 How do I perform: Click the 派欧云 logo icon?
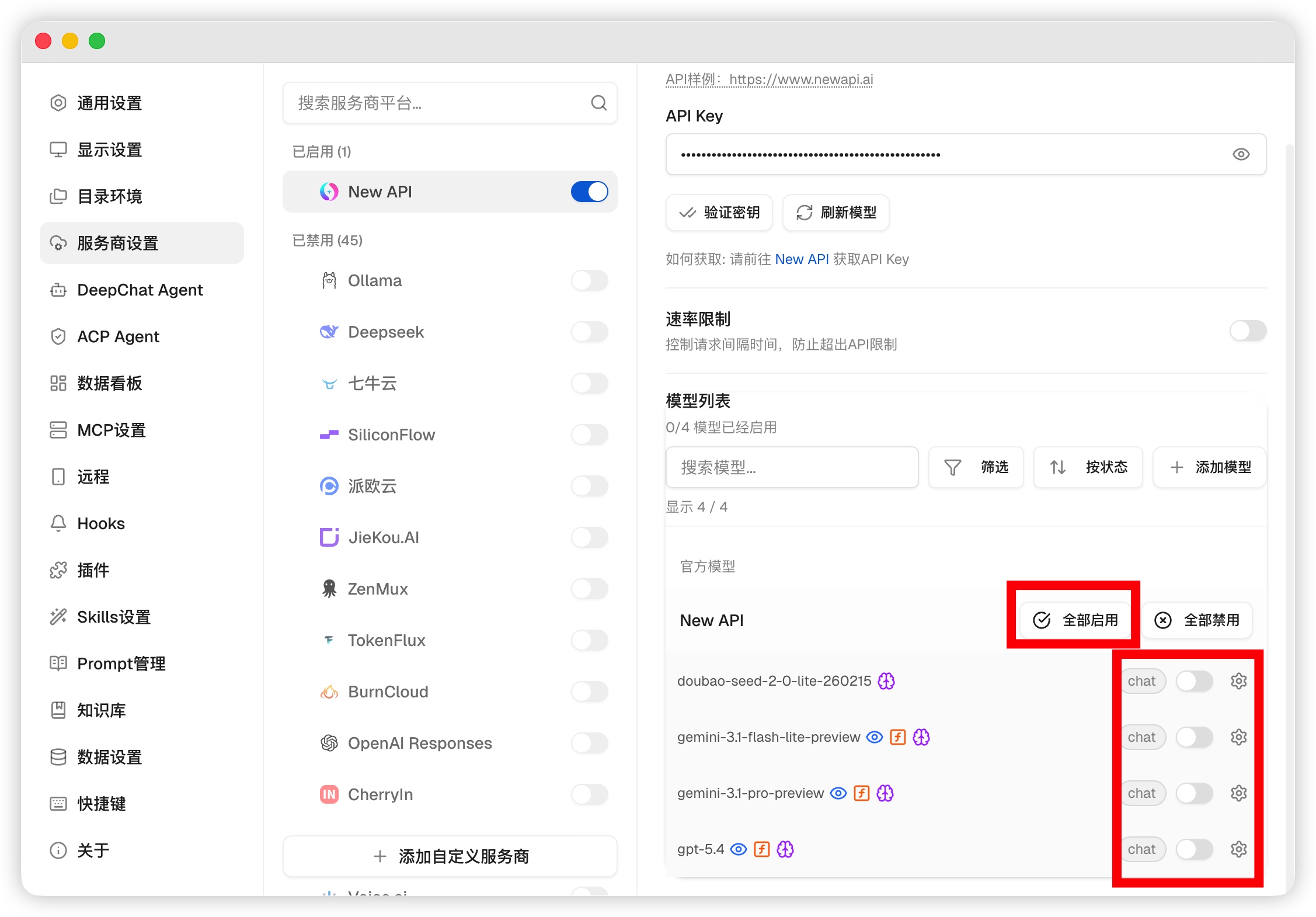[x=329, y=486]
